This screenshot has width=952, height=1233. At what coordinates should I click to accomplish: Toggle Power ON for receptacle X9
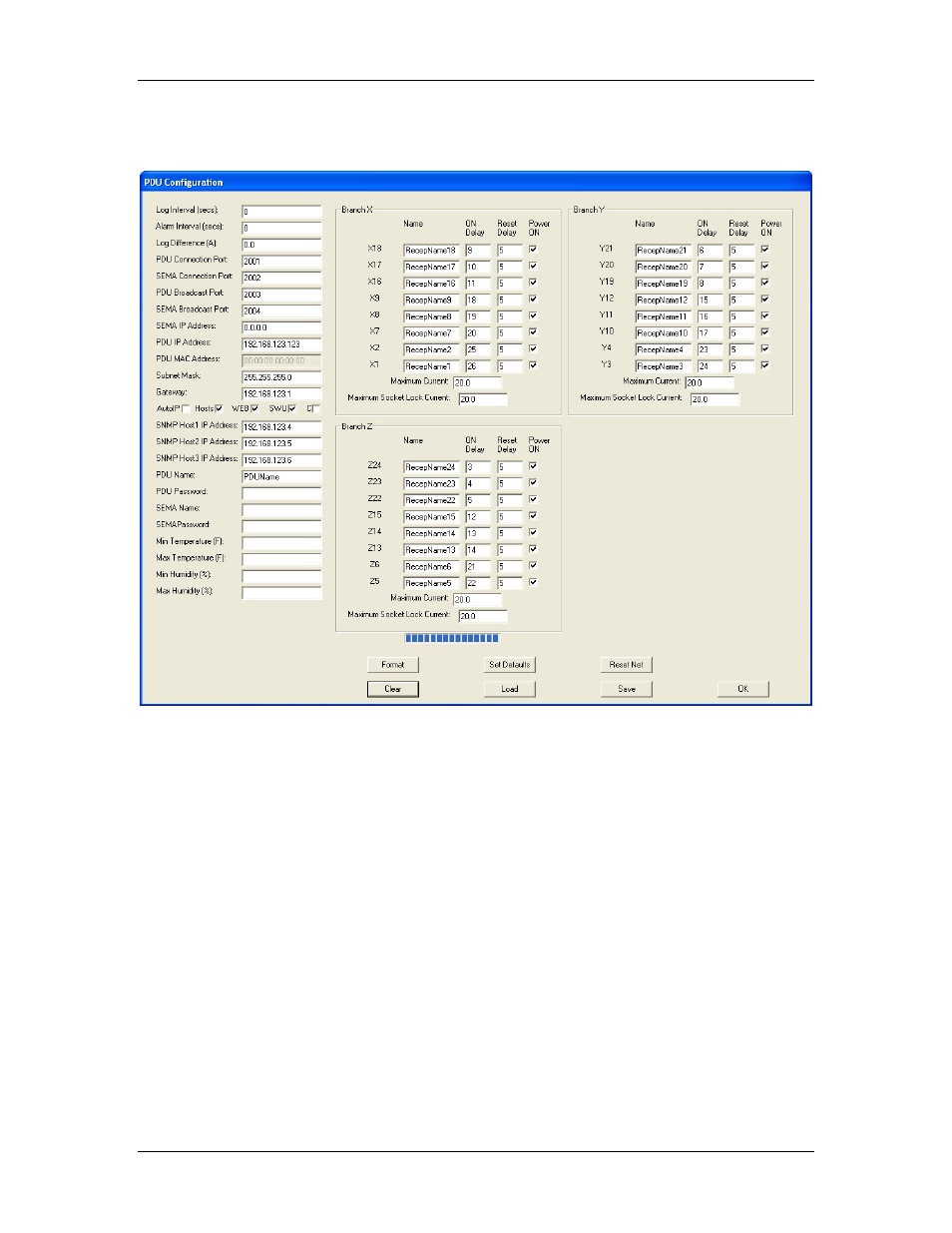(x=533, y=300)
